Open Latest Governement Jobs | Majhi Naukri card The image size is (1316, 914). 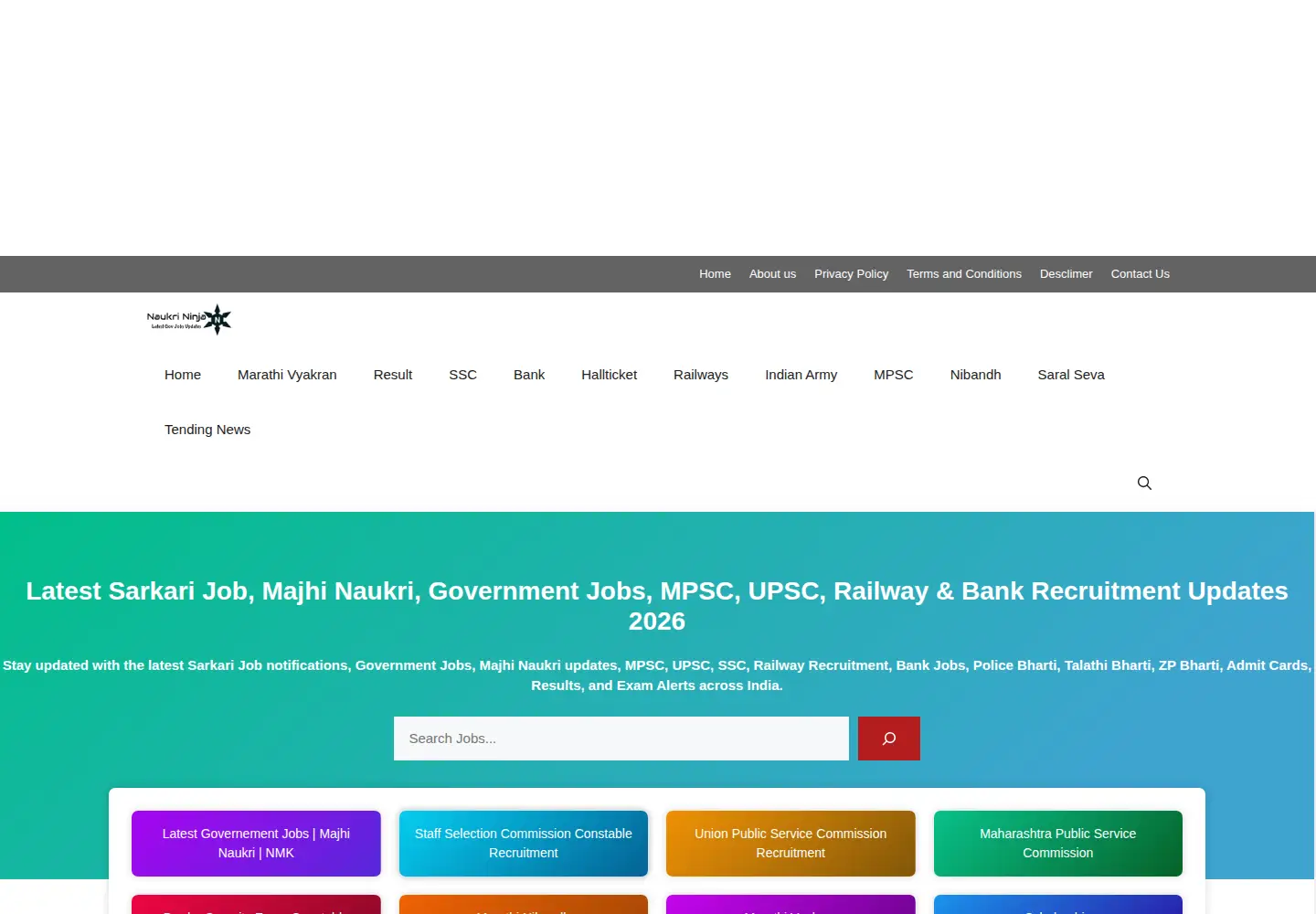tap(256, 844)
